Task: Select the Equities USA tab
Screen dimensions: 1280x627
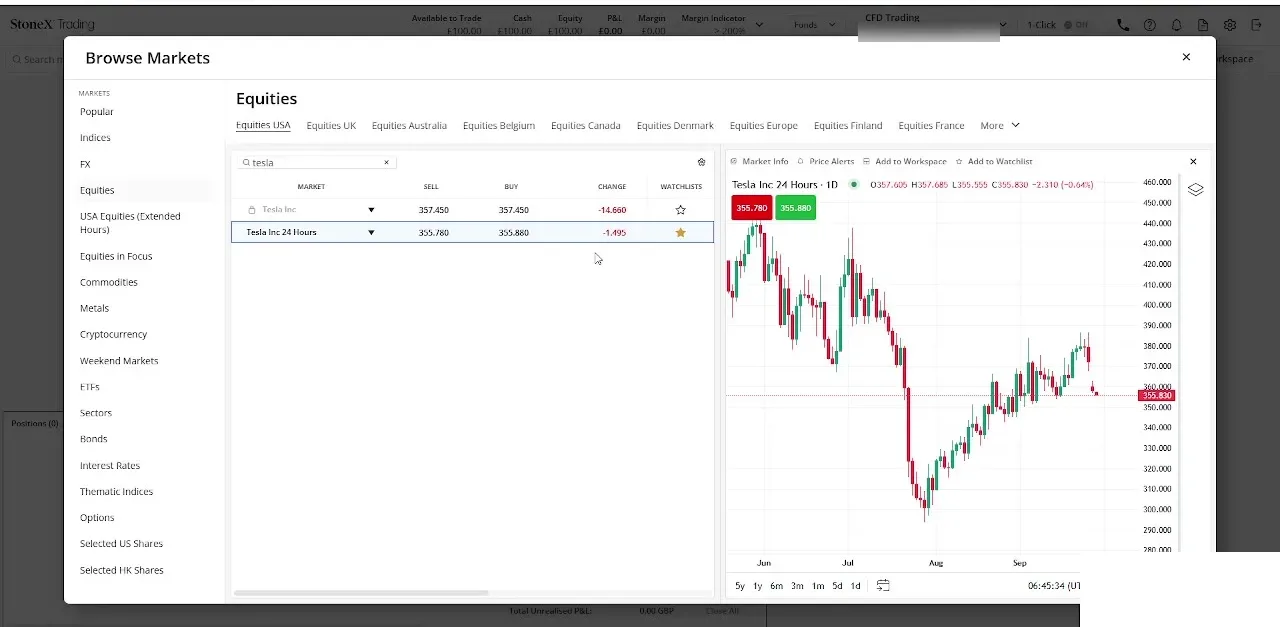Action: pyautogui.click(x=263, y=125)
